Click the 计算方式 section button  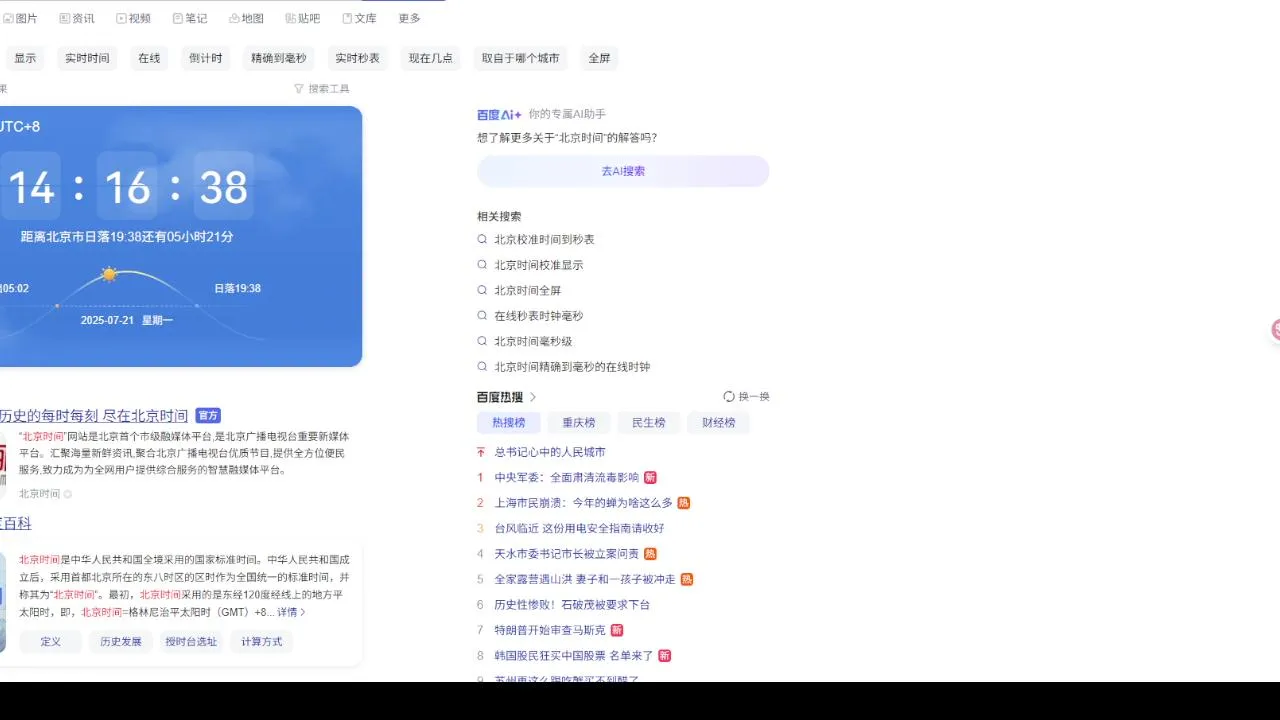click(261, 642)
